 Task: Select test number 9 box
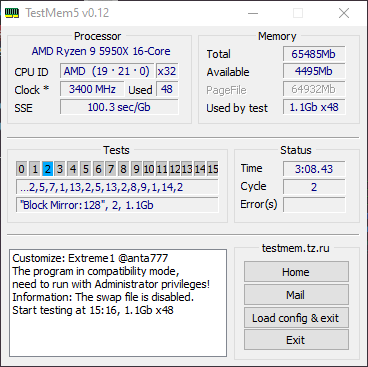pyautogui.click(x=136, y=169)
